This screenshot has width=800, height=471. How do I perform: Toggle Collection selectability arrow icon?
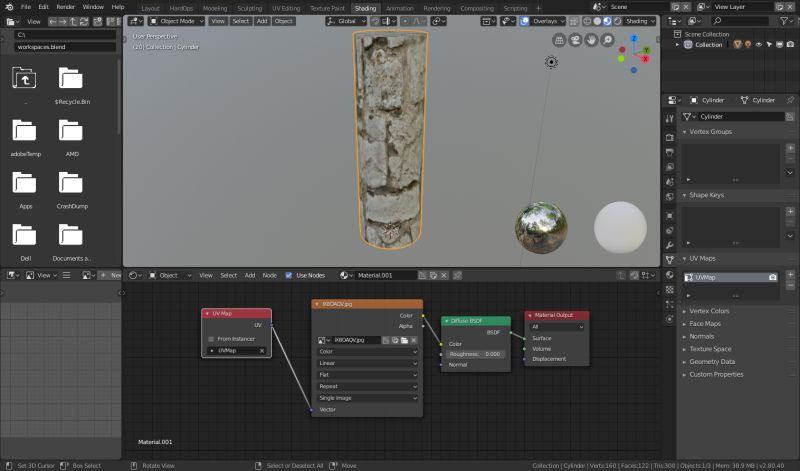tap(769, 45)
